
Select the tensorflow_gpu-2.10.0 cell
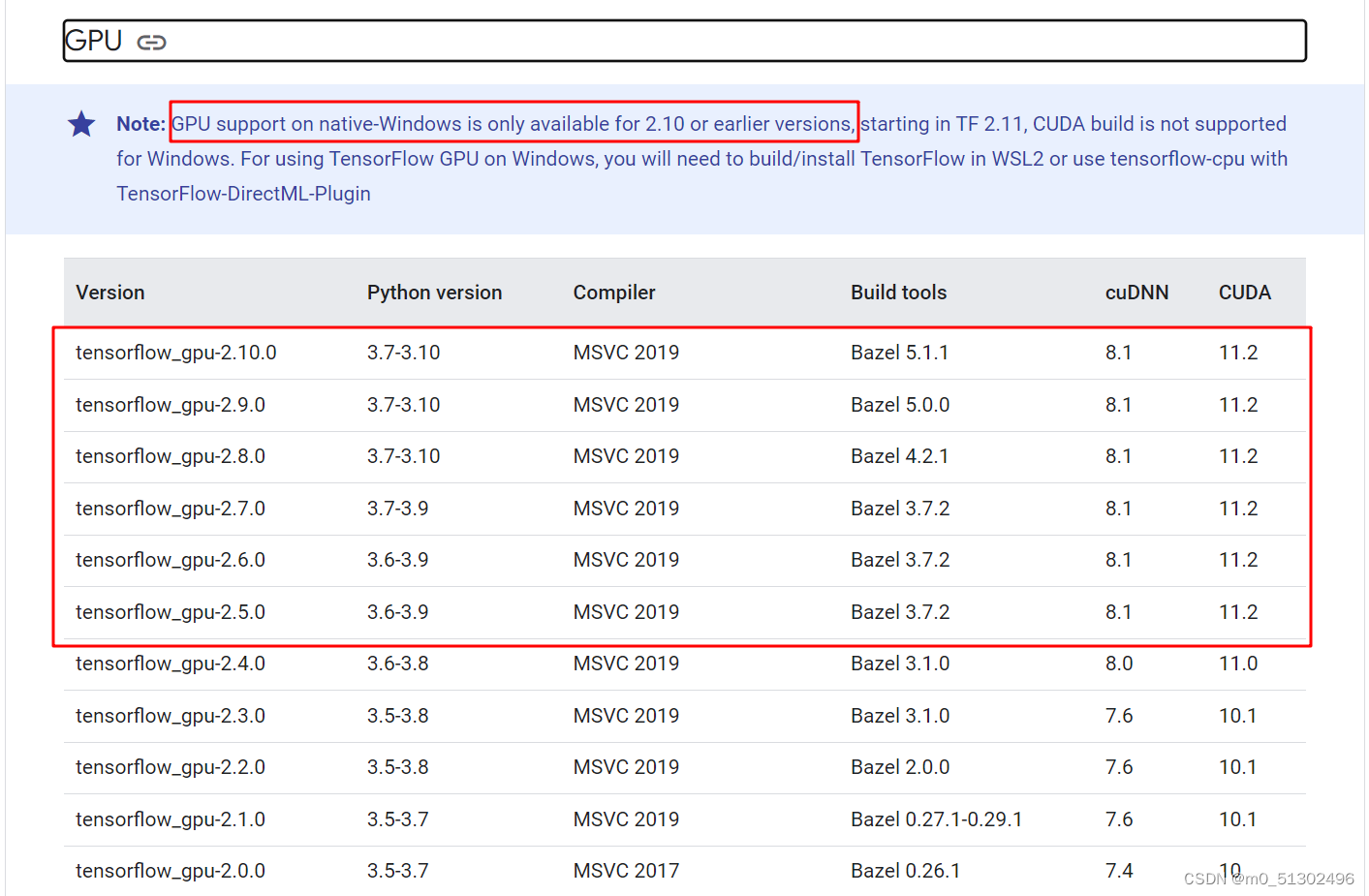[176, 353]
